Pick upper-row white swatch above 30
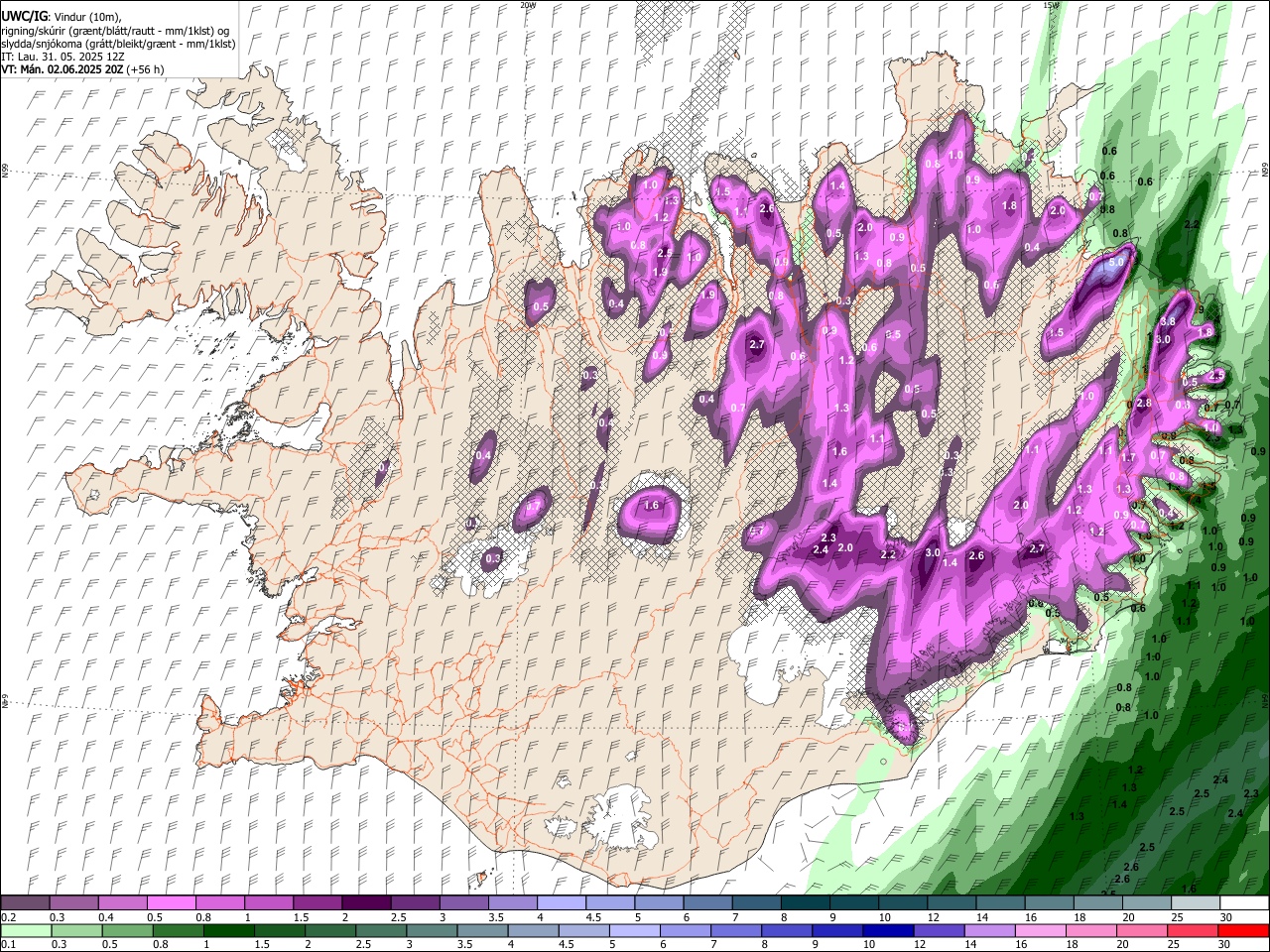Viewport: 1270px width, 952px height. [x=1244, y=903]
